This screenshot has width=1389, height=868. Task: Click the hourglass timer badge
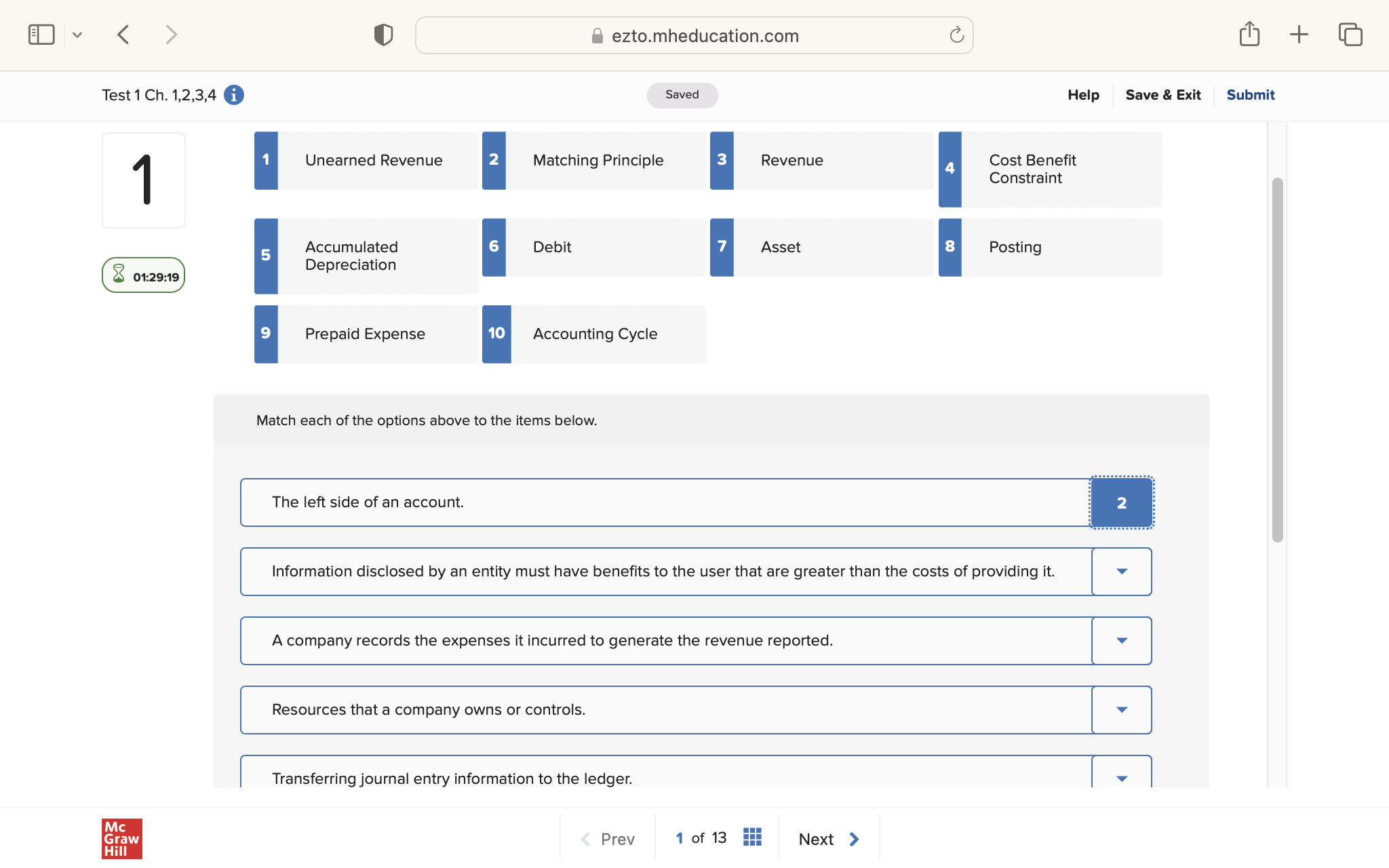point(143,275)
